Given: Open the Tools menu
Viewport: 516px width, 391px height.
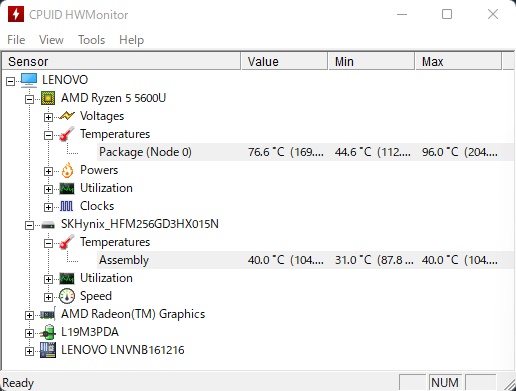Looking at the screenshot, I should point(92,40).
